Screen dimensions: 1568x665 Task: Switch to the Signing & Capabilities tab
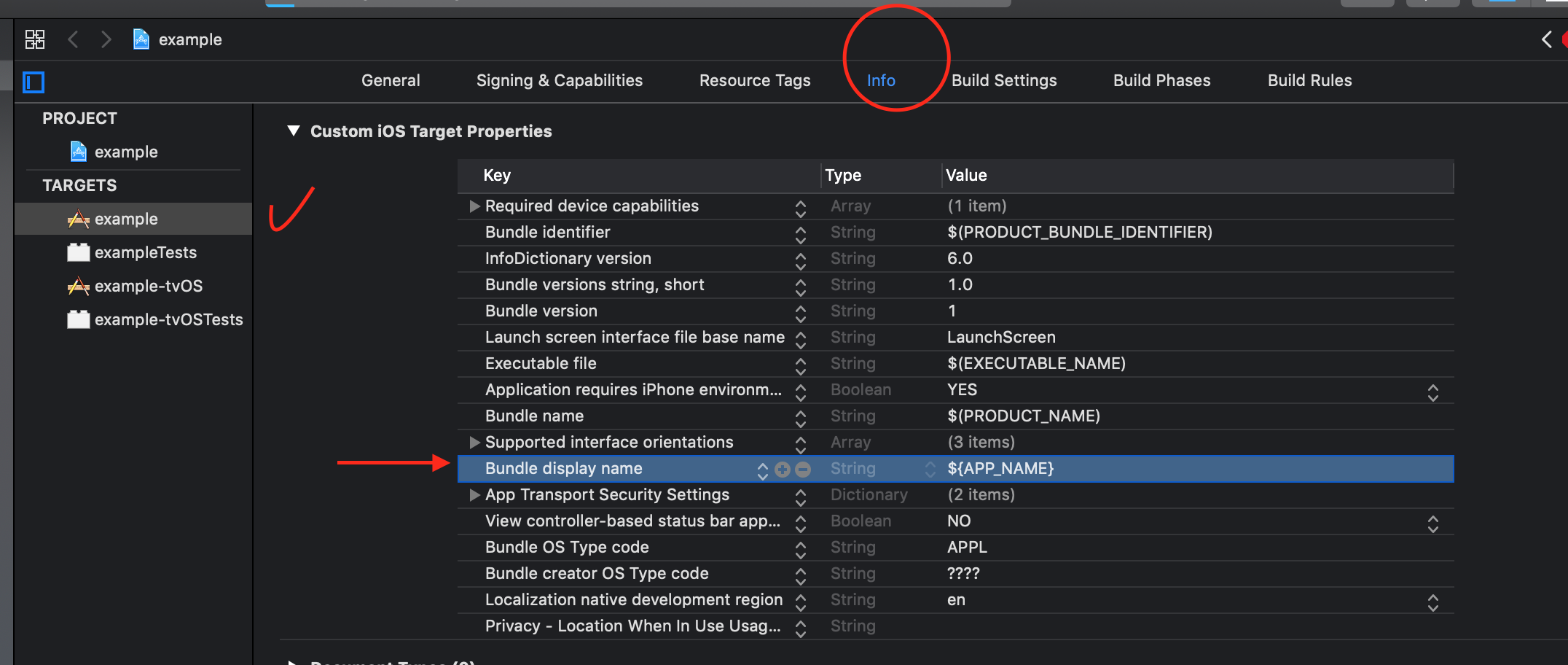tap(560, 80)
